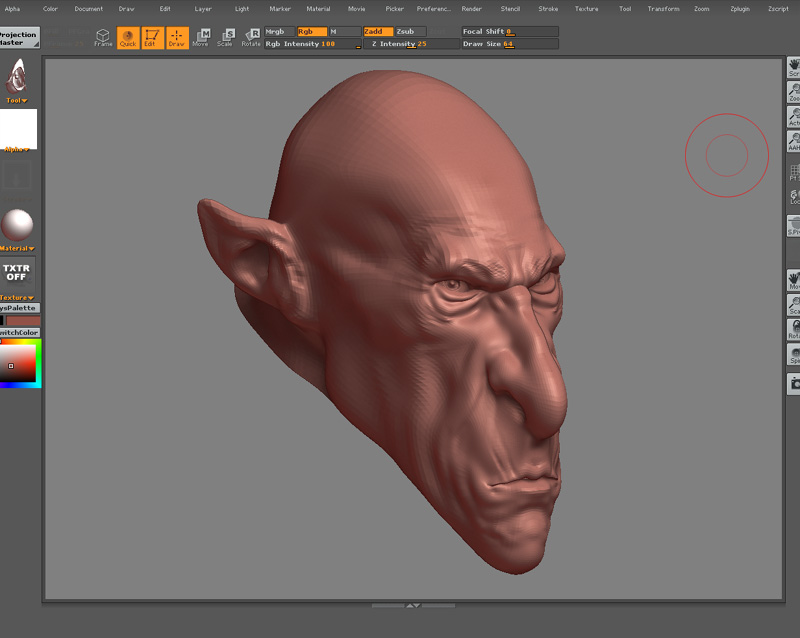Open the Render menu

(471, 9)
